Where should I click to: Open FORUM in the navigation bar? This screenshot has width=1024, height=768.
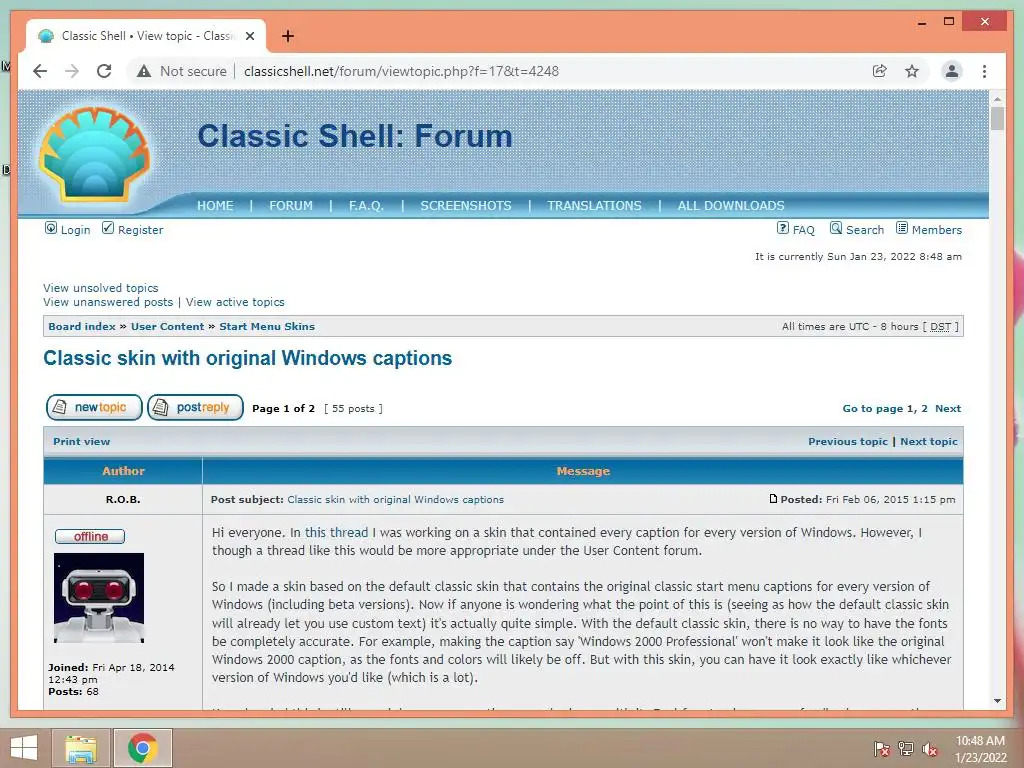pos(291,206)
